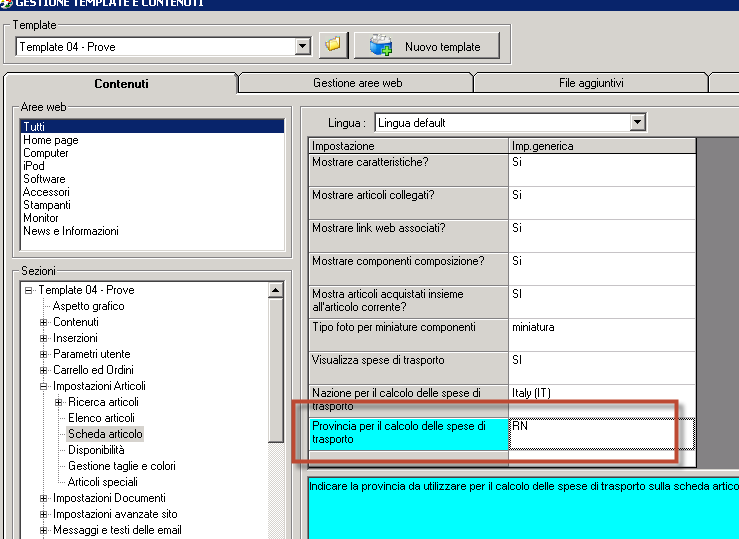
Task: Open the Lingua default dropdown
Action: coord(637,123)
